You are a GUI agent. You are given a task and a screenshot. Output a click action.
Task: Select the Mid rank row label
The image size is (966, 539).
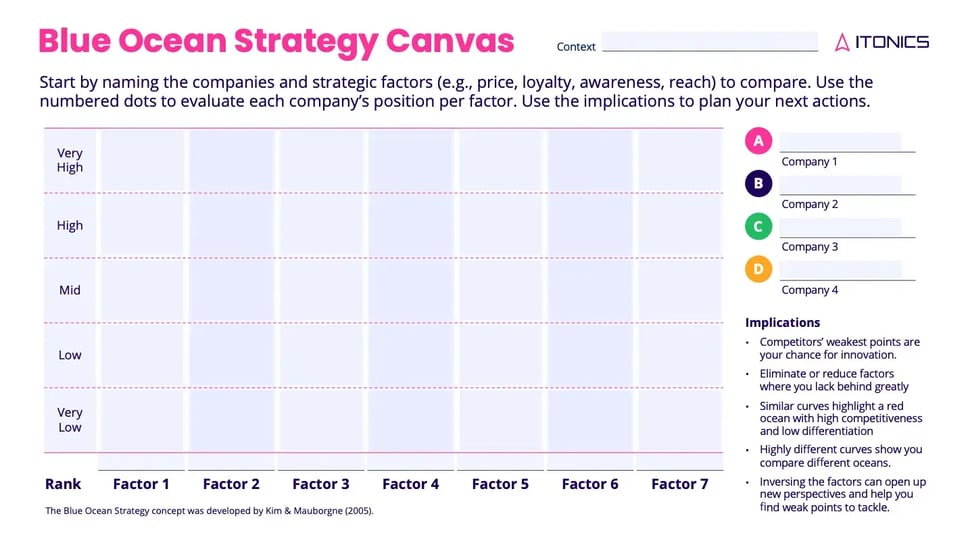70,290
